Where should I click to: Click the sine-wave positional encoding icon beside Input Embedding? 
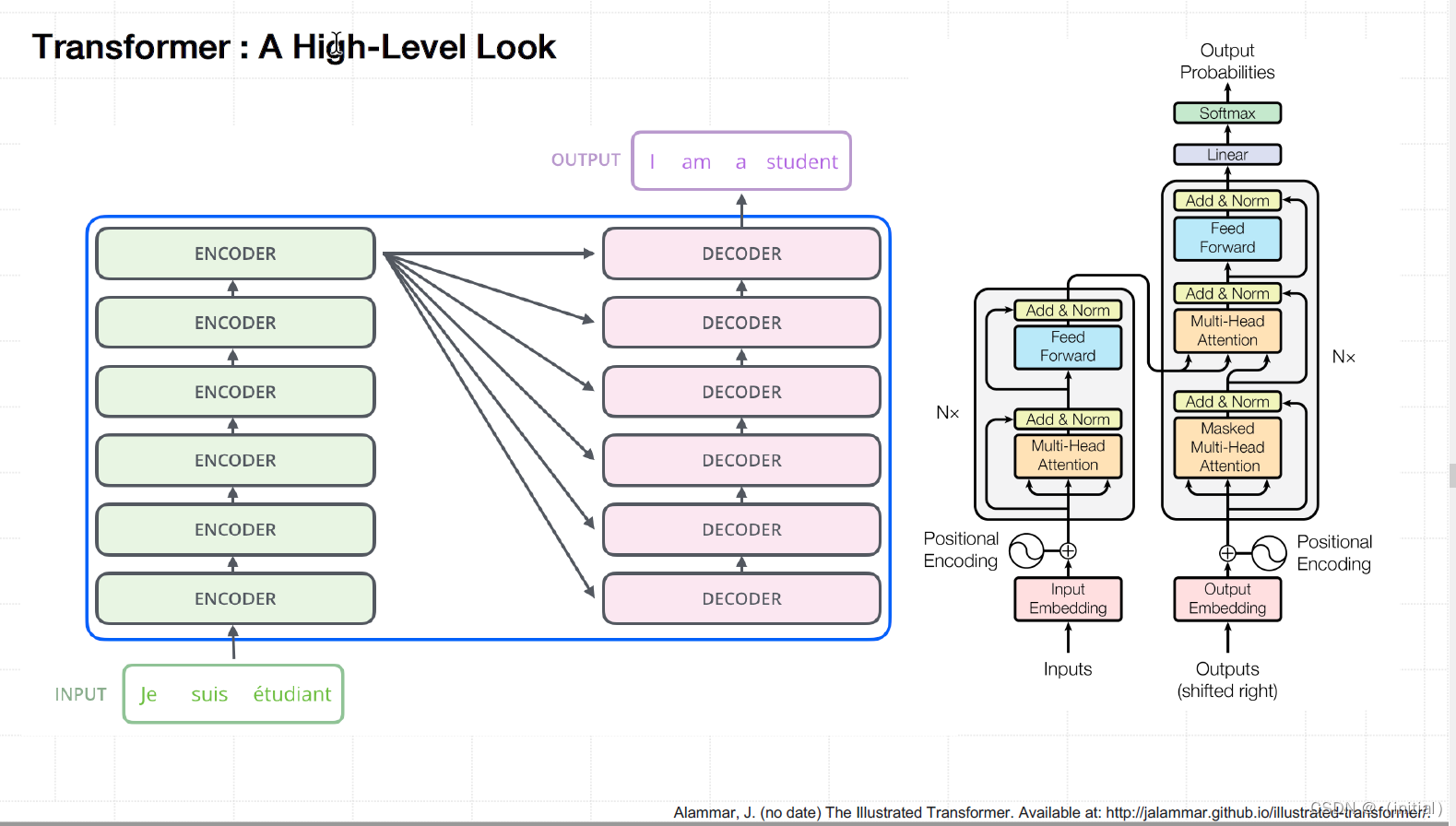click(1026, 551)
